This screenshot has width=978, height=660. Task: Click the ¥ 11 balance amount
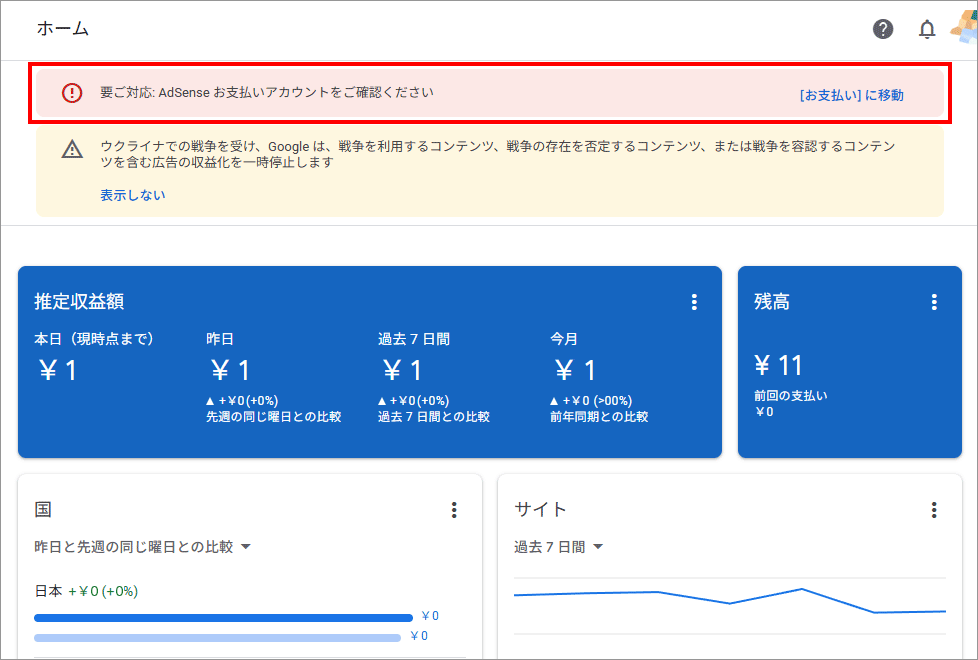pos(778,366)
